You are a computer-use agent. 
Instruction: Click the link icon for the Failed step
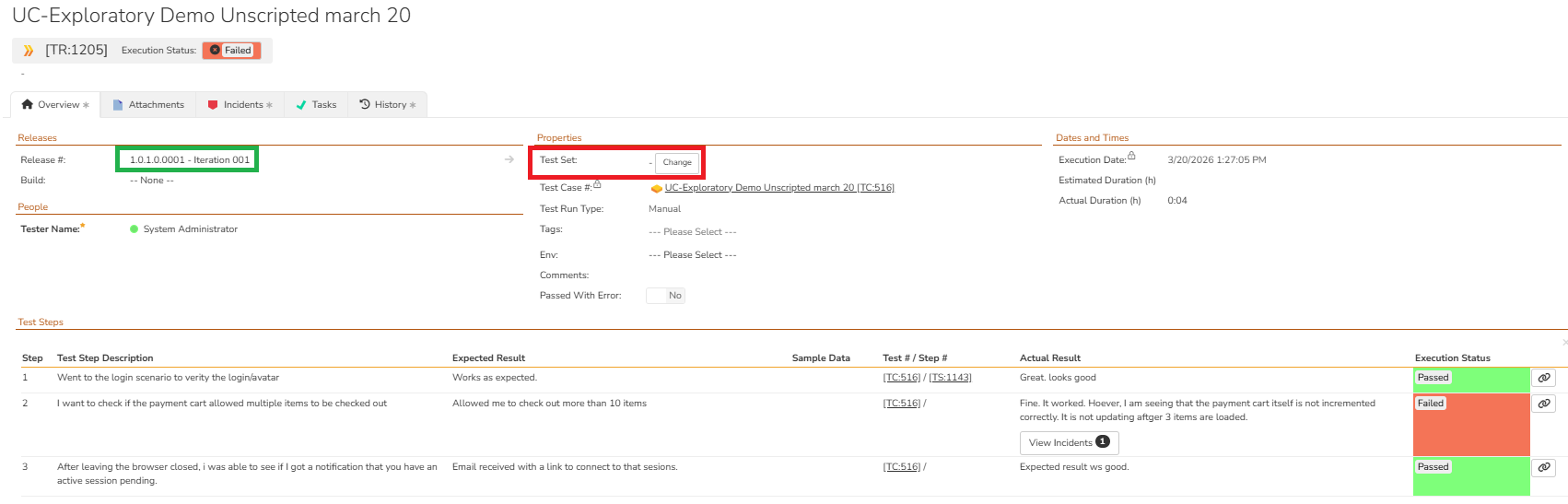pyautogui.click(x=1544, y=404)
